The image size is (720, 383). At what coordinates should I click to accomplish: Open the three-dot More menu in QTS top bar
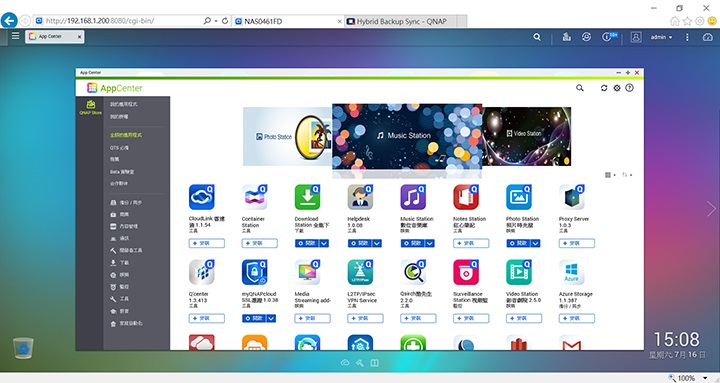click(687, 37)
